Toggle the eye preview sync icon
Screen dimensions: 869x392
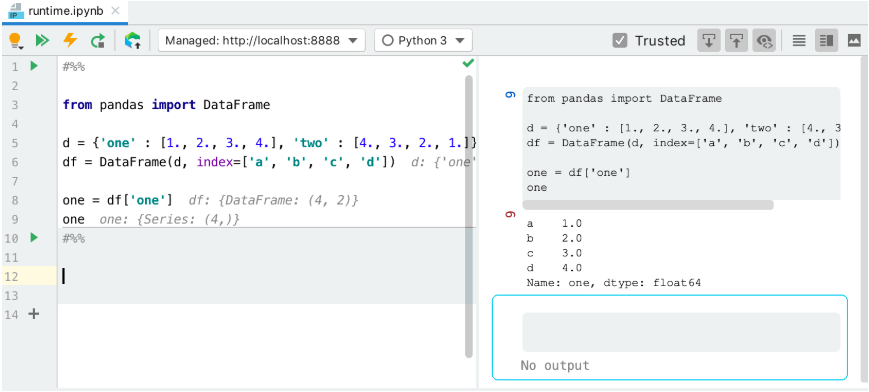click(764, 40)
